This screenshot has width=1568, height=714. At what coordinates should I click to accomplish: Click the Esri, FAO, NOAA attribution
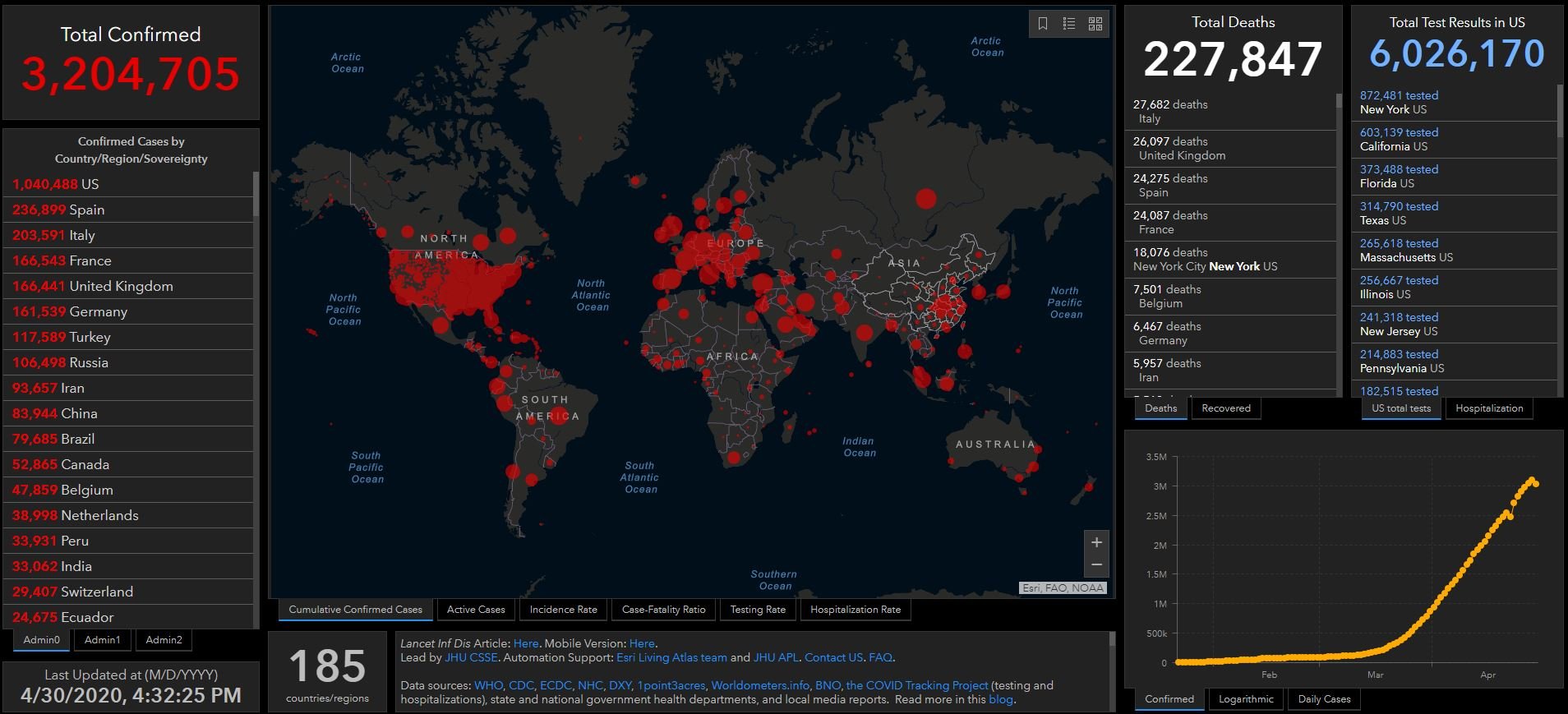click(1063, 587)
